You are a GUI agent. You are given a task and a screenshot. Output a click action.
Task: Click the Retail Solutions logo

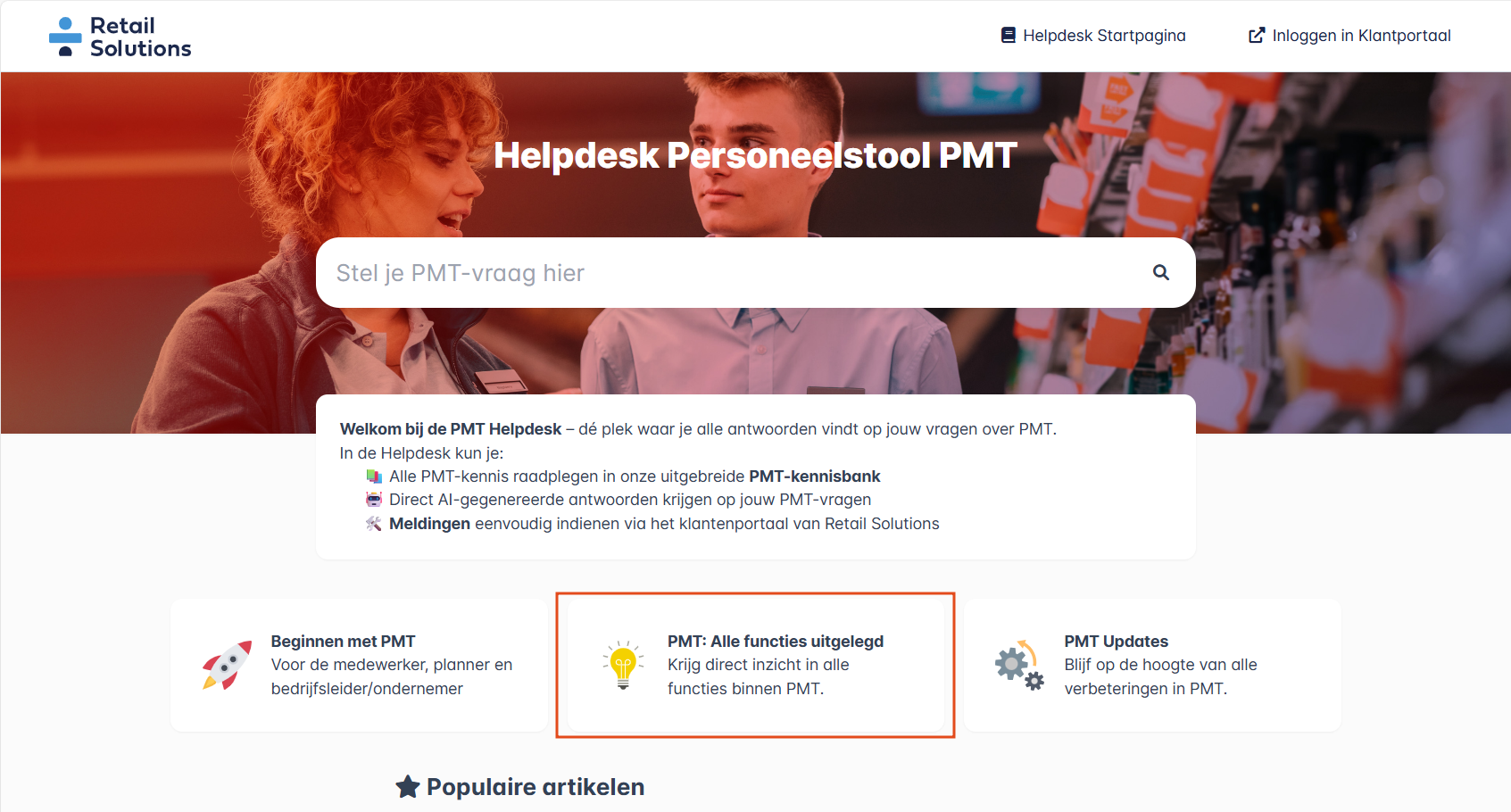[120, 37]
